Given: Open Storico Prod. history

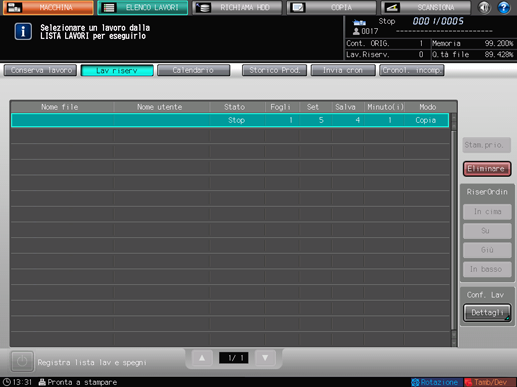Looking at the screenshot, I should (x=274, y=70).
